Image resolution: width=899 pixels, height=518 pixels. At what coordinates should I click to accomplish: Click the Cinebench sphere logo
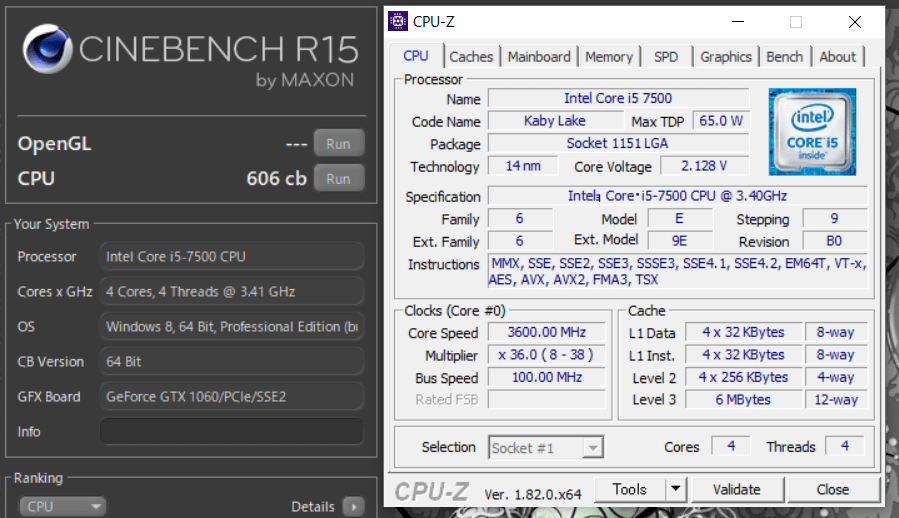48,49
